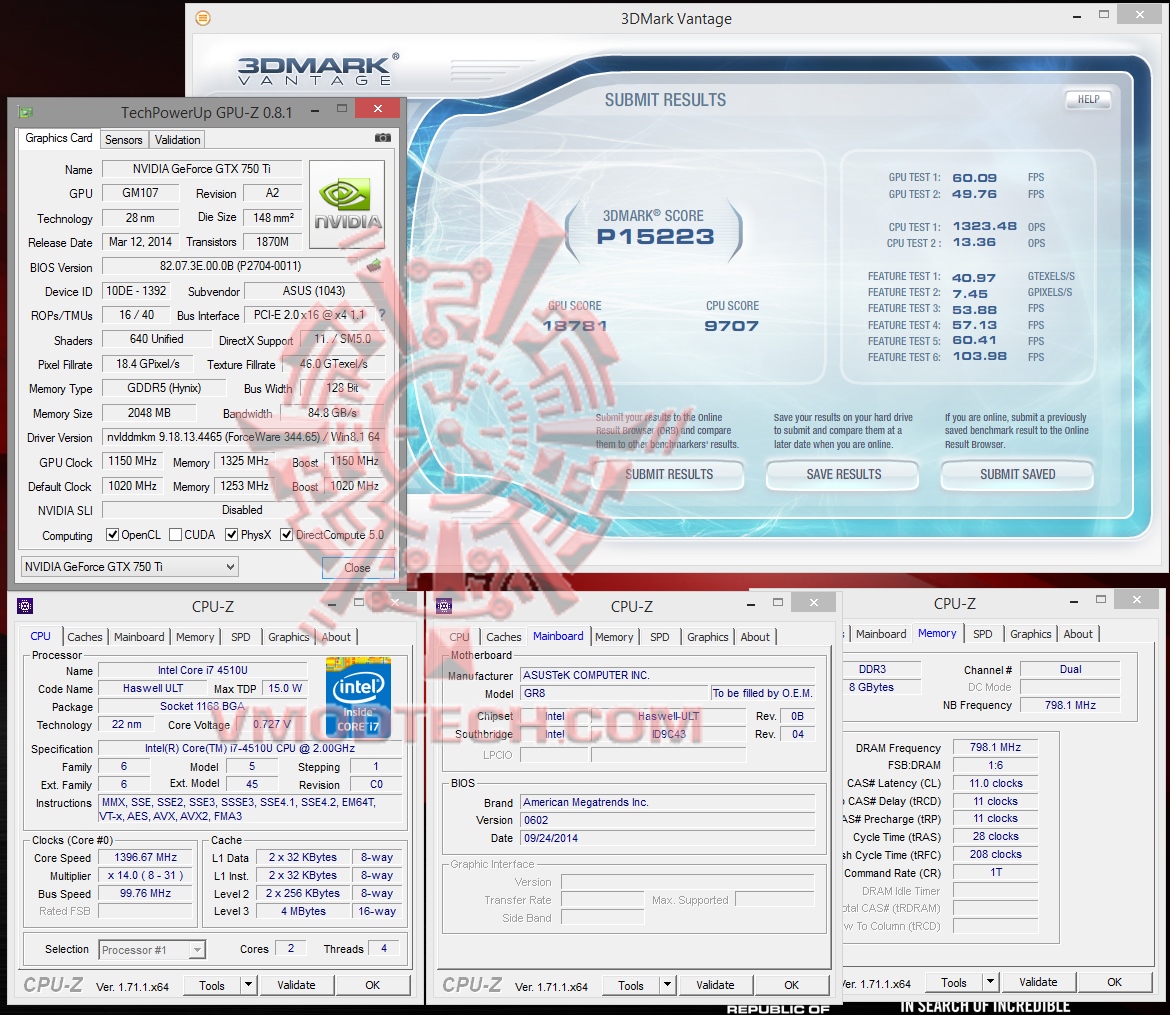Image resolution: width=1170 pixels, height=1015 pixels.
Task: Click the GPU-Z camera screenshot icon
Action: point(382,138)
